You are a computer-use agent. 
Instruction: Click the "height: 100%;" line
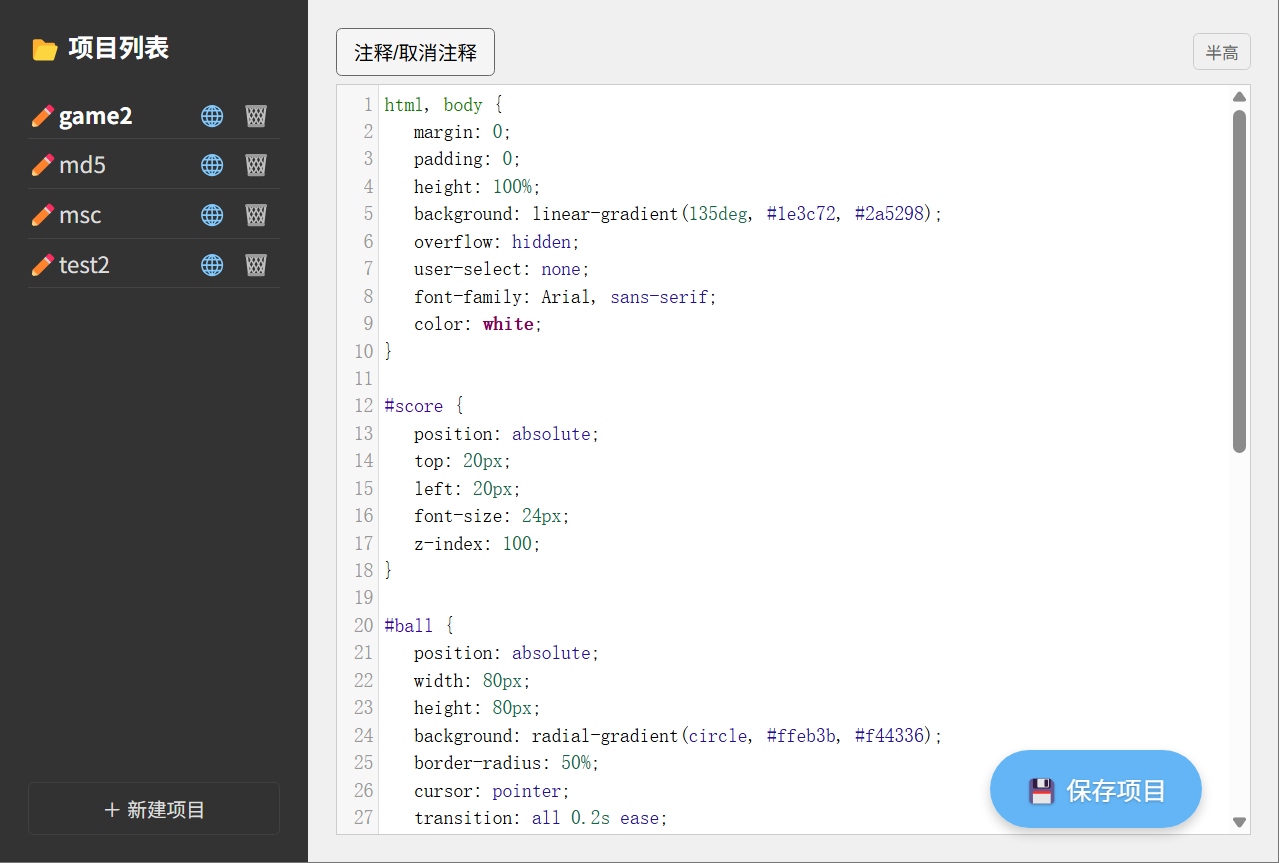[478, 187]
